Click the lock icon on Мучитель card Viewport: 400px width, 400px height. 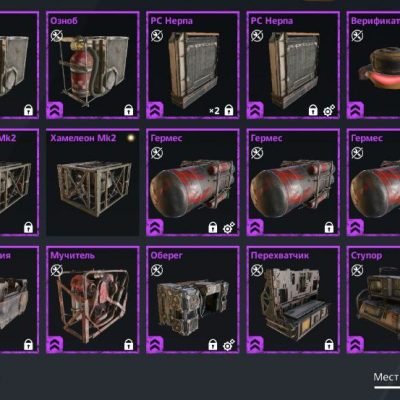(129, 345)
